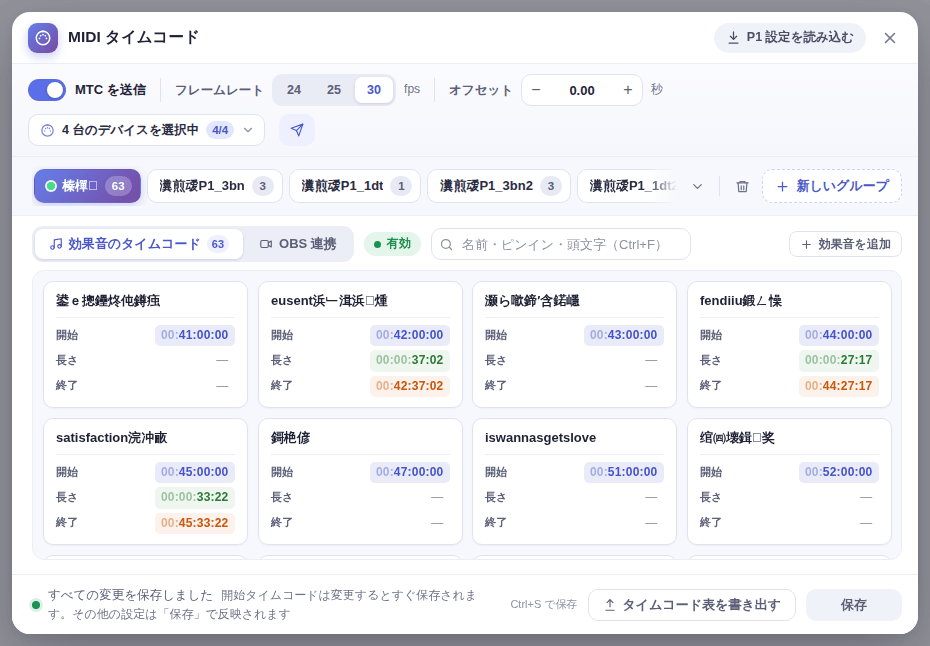This screenshot has height=646, width=930.
Task: Select the satisfaction sound effect card title
Action: point(112,438)
